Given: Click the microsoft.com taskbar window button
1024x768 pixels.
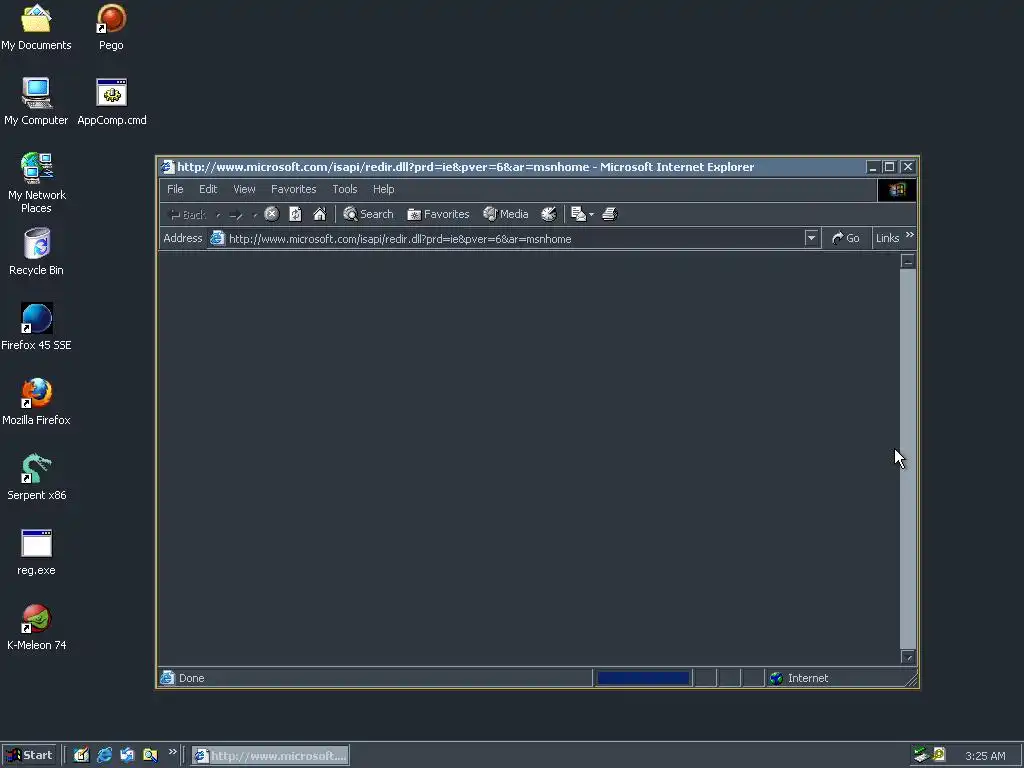Looking at the screenshot, I should [270, 756].
